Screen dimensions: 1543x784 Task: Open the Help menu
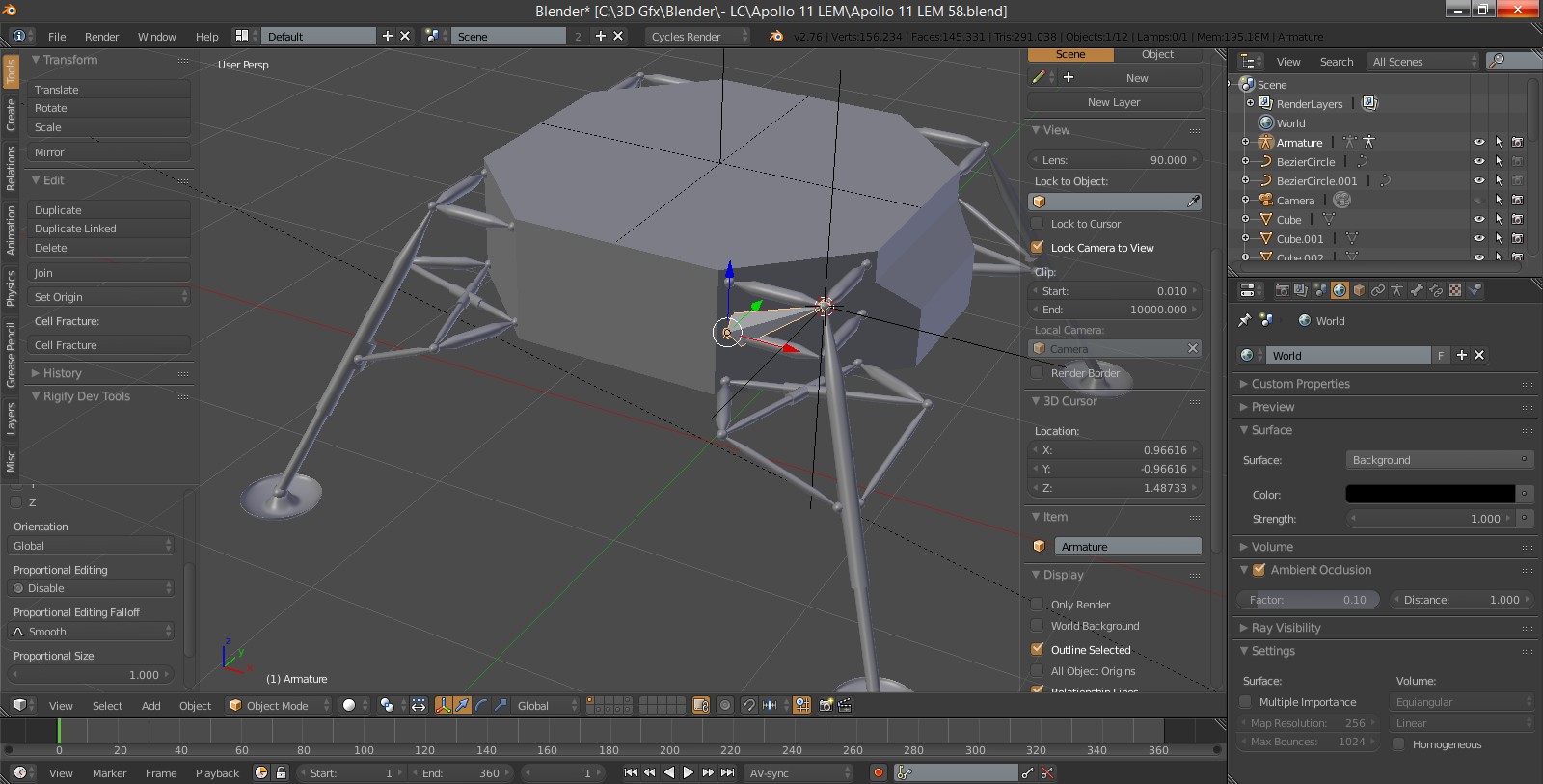click(x=206, y=37)
